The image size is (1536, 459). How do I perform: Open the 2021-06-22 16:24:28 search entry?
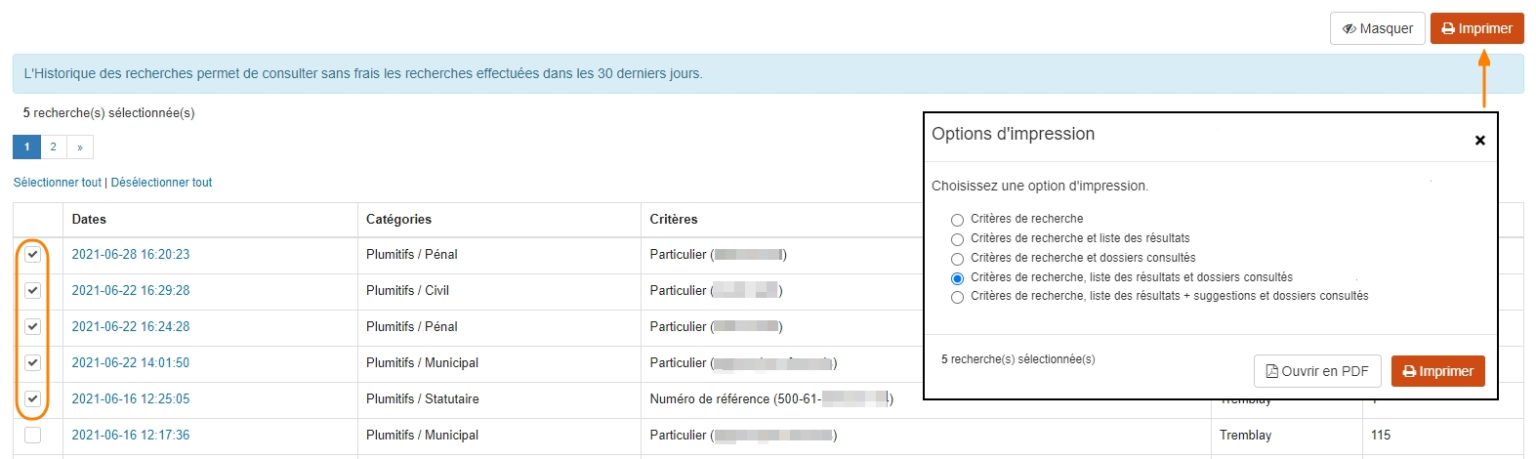click(130, 327)
